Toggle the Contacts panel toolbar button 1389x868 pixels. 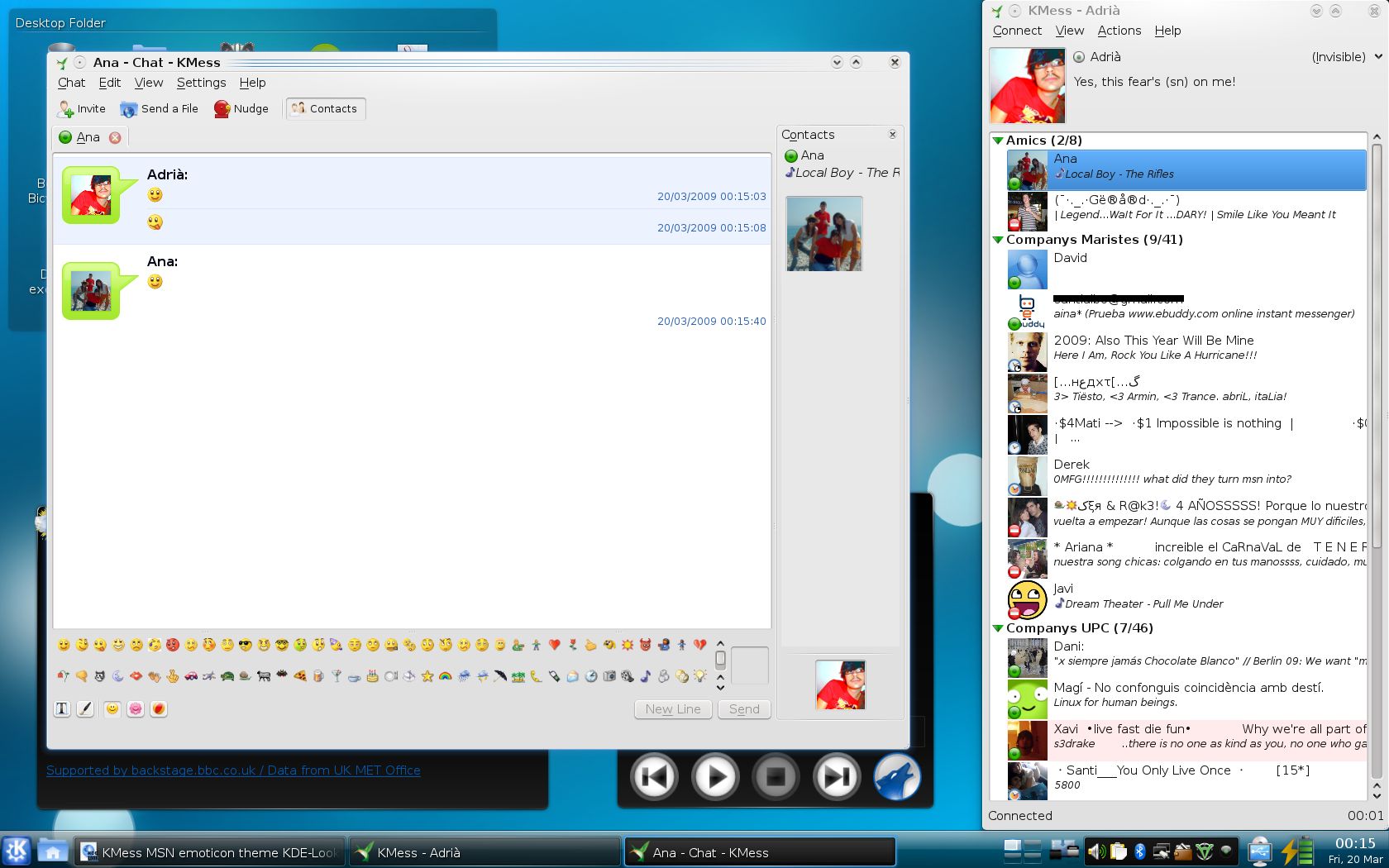pos(325,108)
